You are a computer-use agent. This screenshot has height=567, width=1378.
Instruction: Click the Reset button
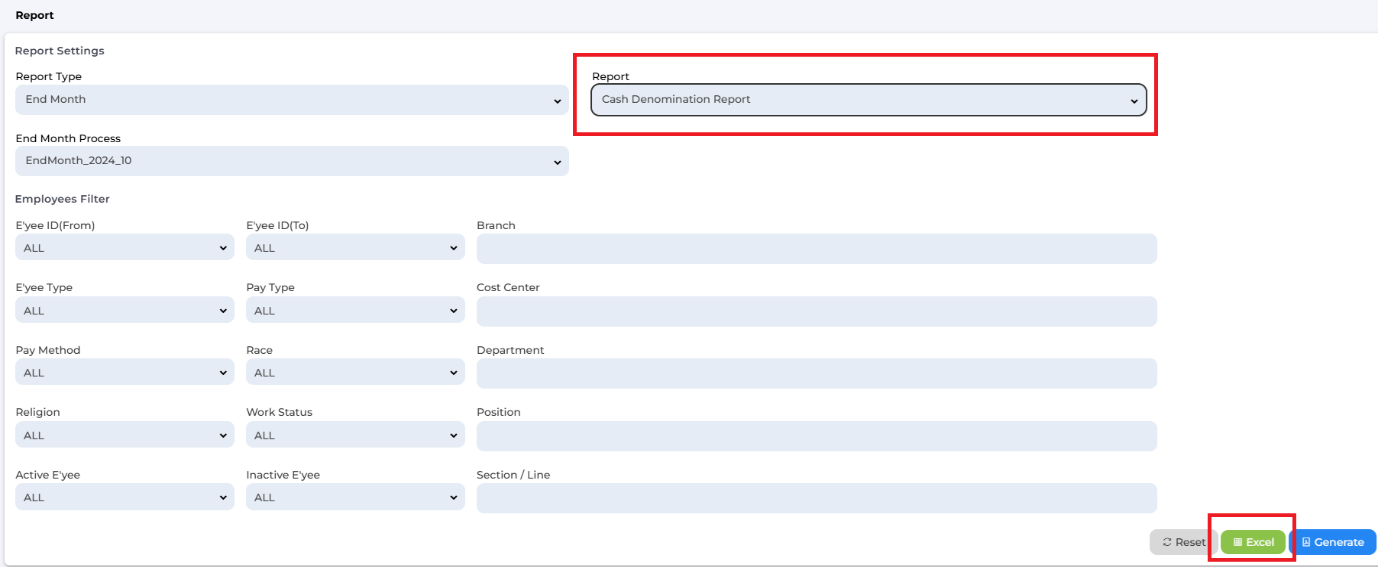click(x=1183, y=542)
